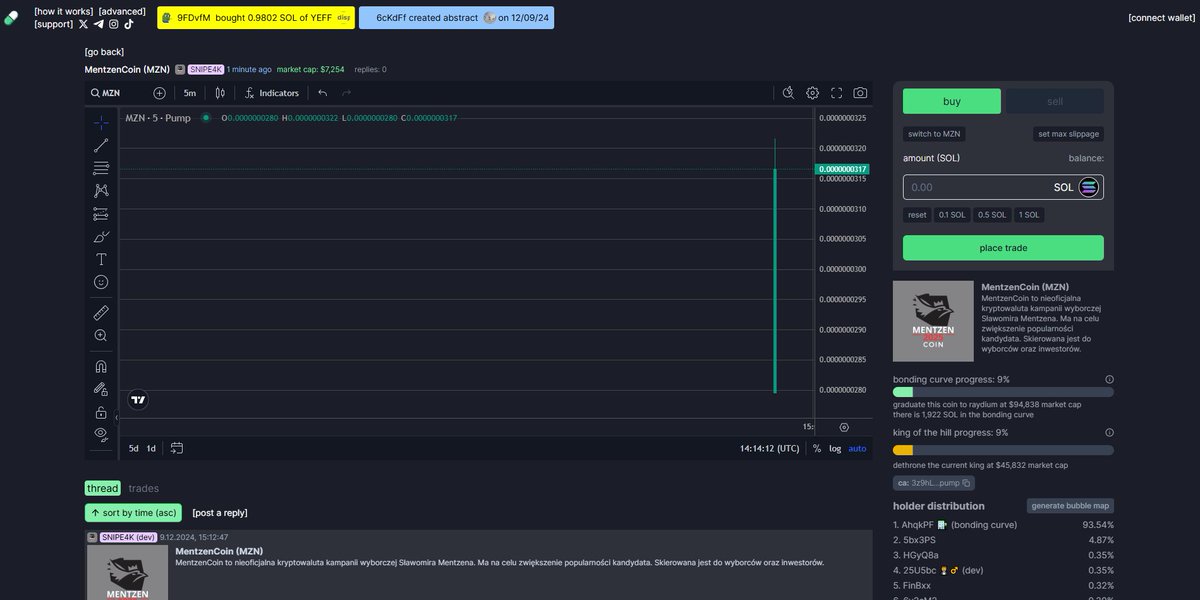Image resolution: width=1200 pixels, height=600 pixels.
Task: Select the chart zoom-in tool
Action: coord(101,336)
